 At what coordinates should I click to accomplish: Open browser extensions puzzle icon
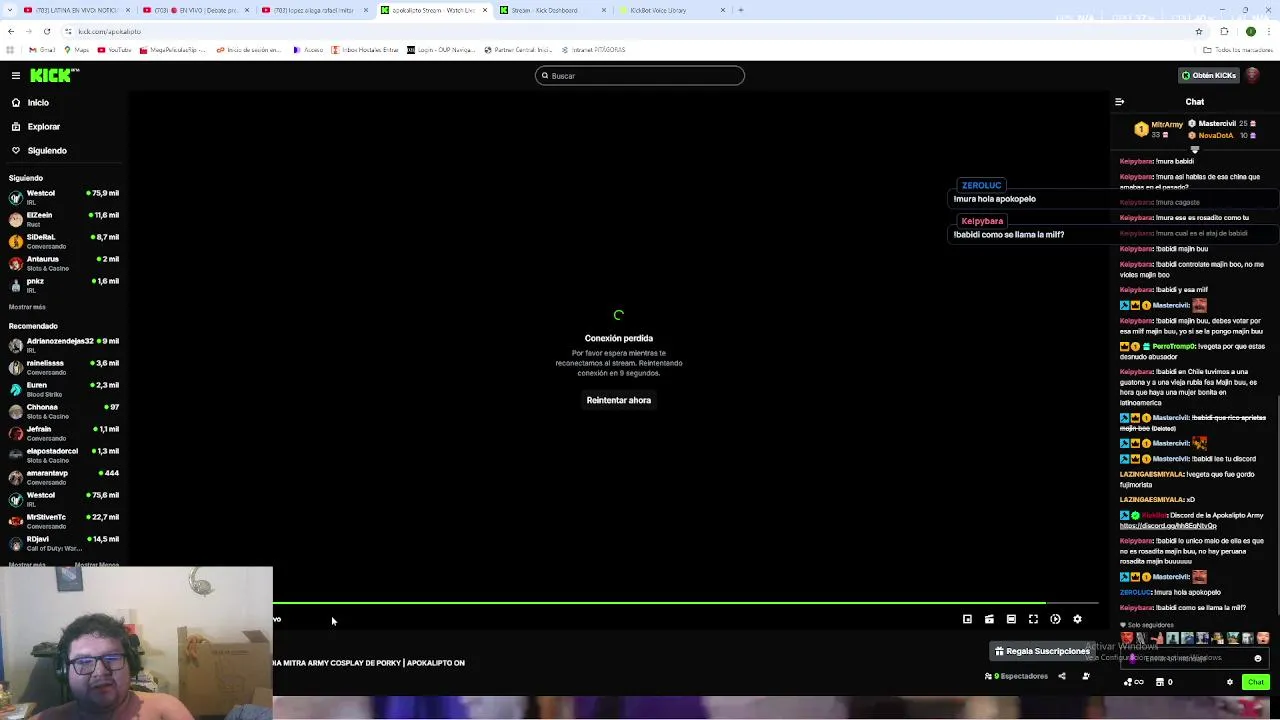(x=1224, y=31)
